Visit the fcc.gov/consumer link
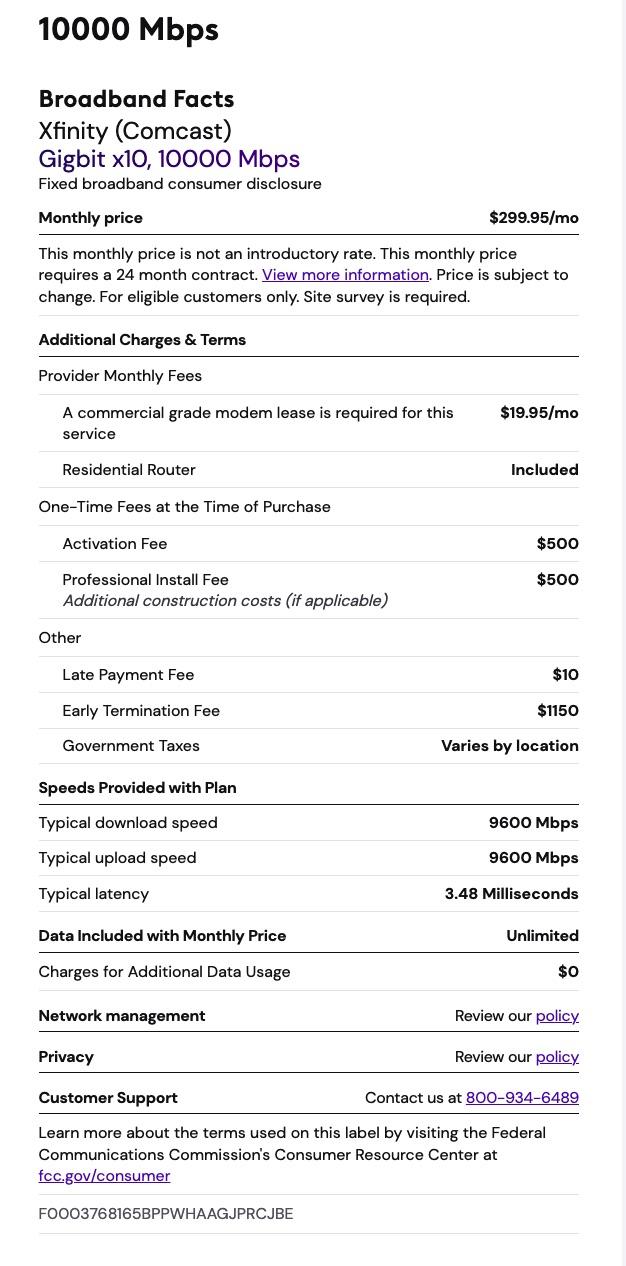This screenshot has width=626, height=1266. tap(104, 1176)
